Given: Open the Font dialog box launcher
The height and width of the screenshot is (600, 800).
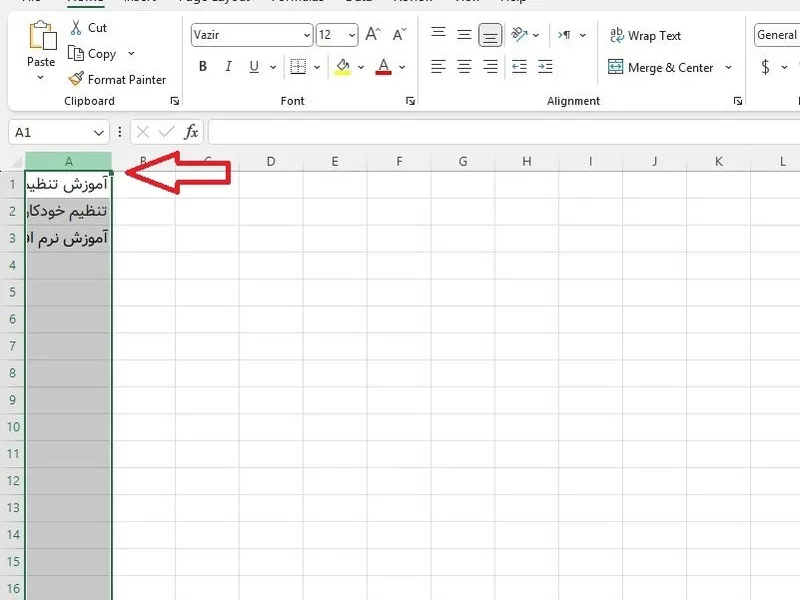Looking at the screenshot, I should click(x=410, y=101).
